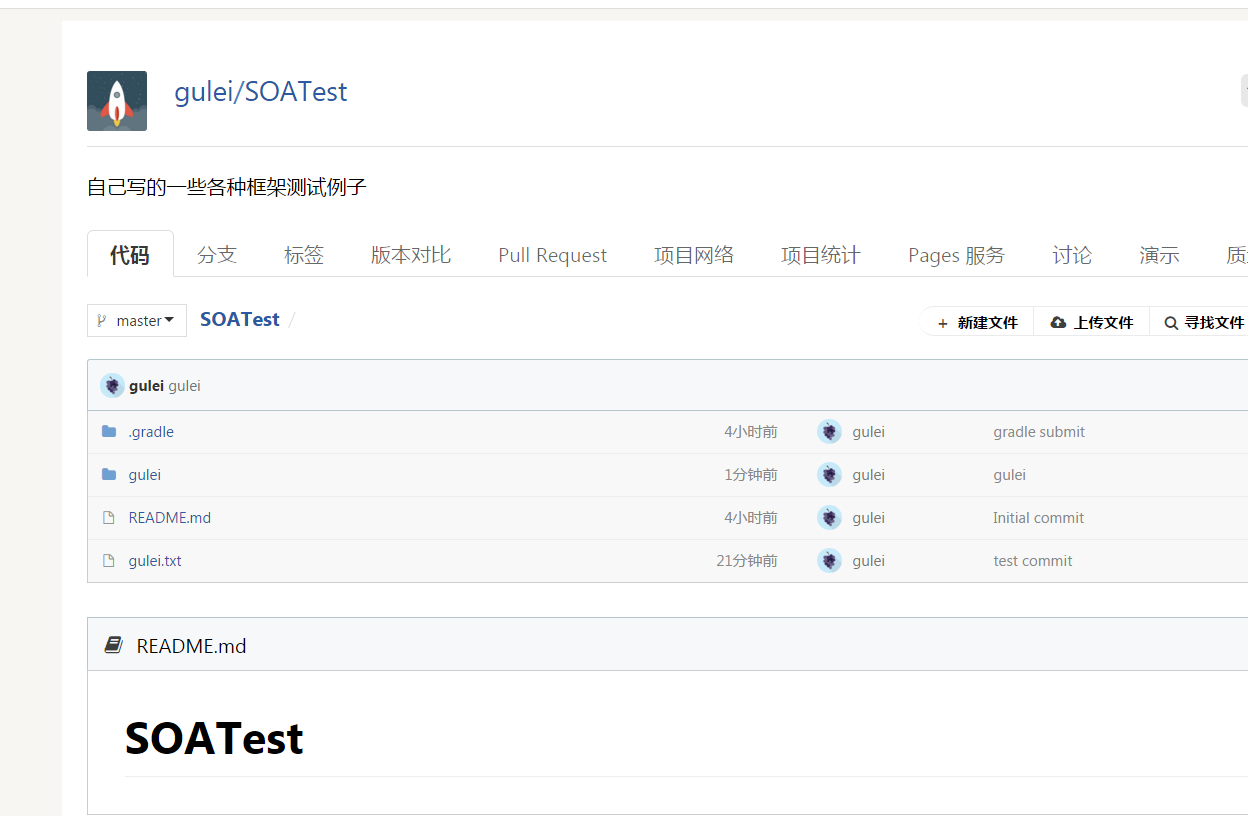Click gulei's avatar in the latest commit header
Viewport: 1248px width, 816px height.
pyautogui.click(x=112, y=384)
